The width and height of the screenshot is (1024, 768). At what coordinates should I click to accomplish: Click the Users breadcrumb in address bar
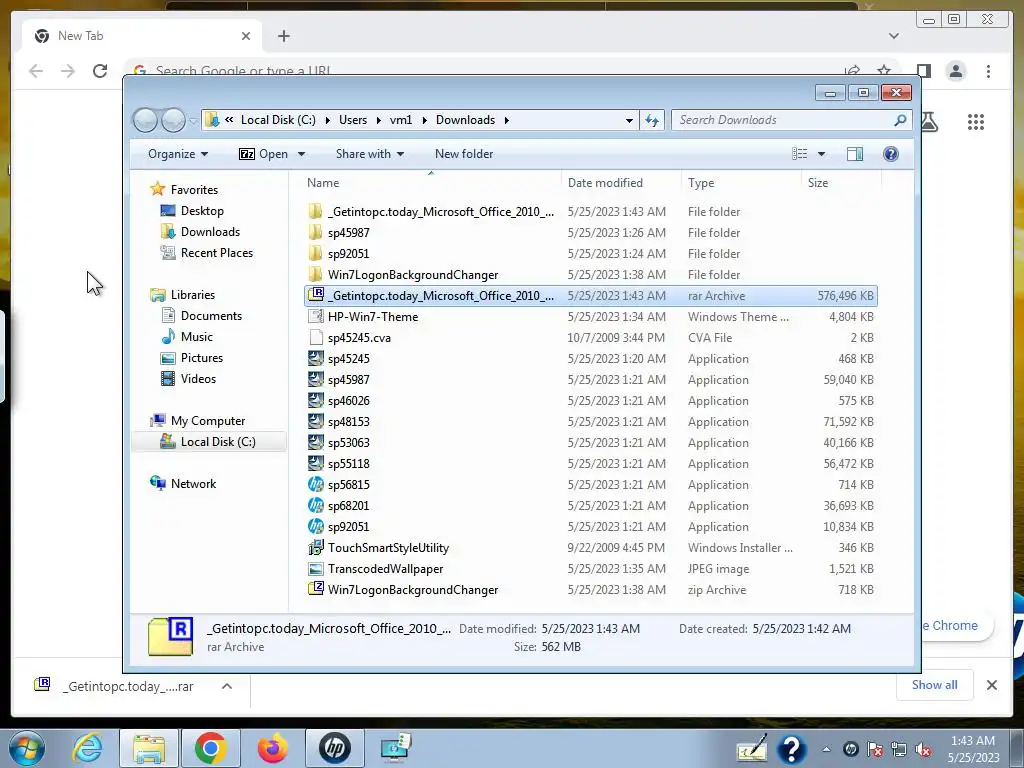(x=353, y=120)
